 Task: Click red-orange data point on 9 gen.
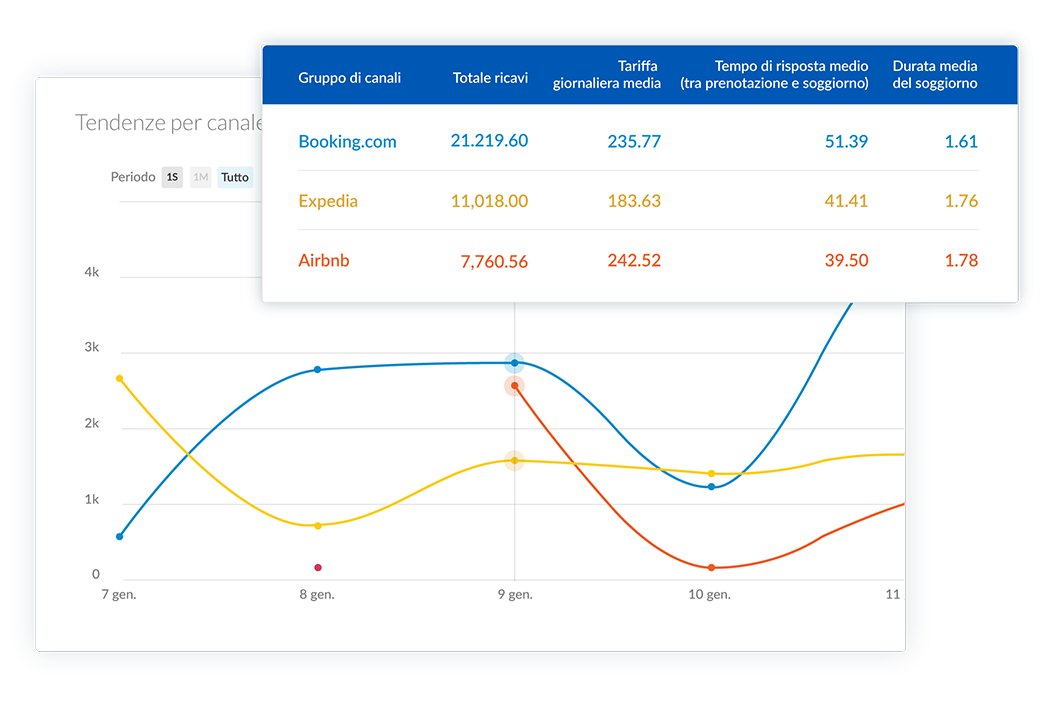(515, 386)
